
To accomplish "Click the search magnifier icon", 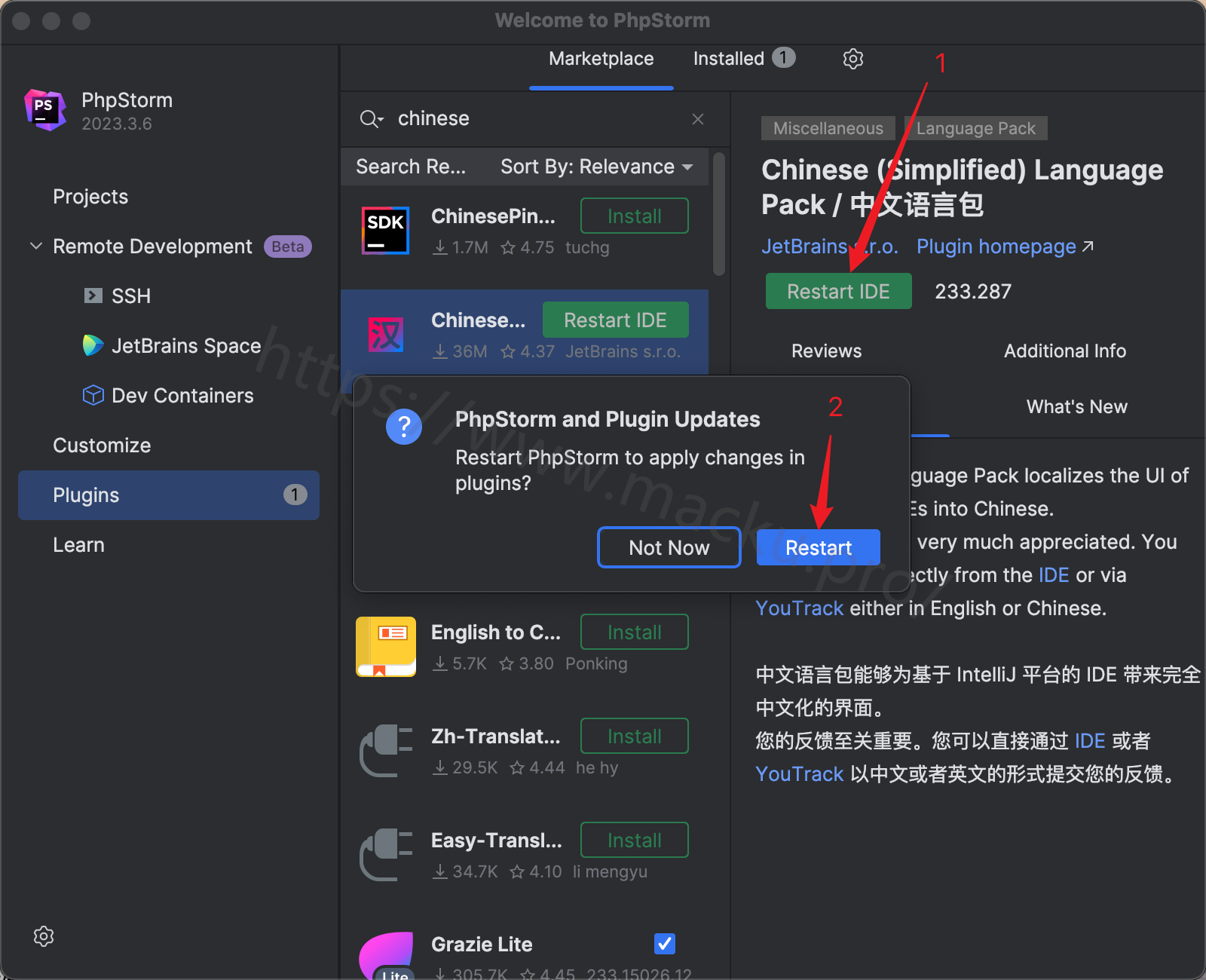I will pos(369,119).
